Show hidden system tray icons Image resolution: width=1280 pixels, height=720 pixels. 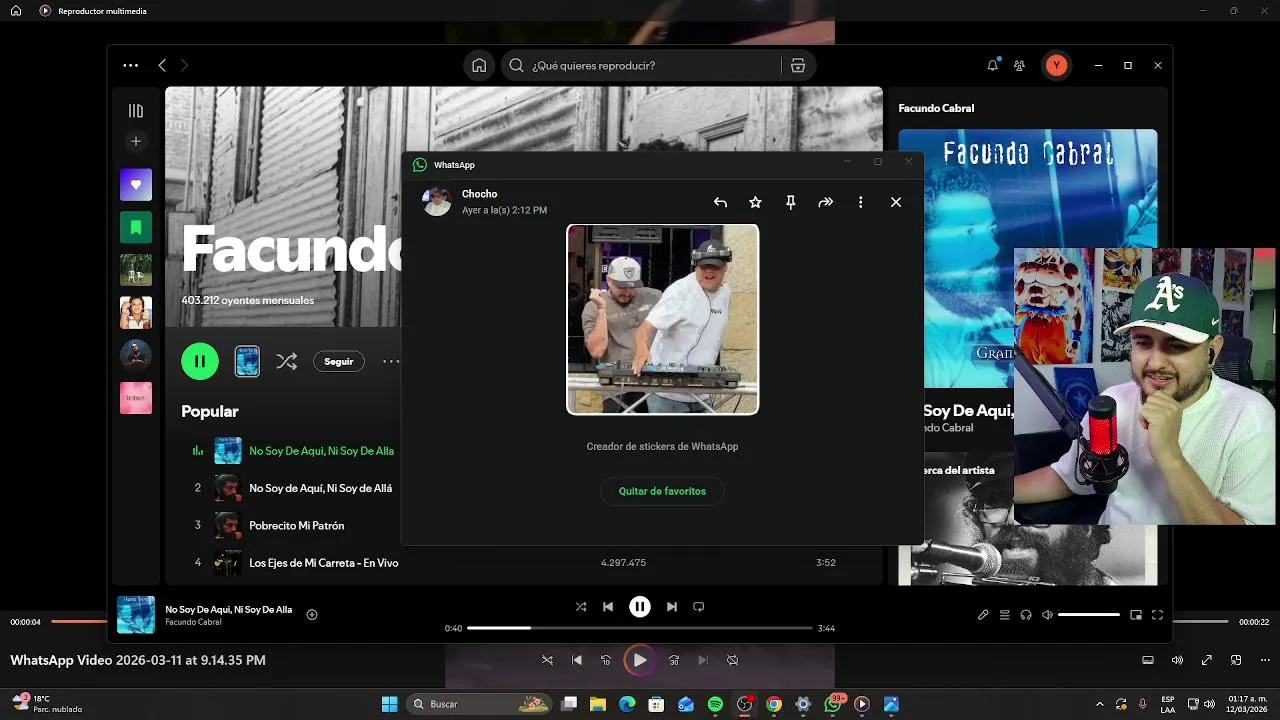[1100, 704]
